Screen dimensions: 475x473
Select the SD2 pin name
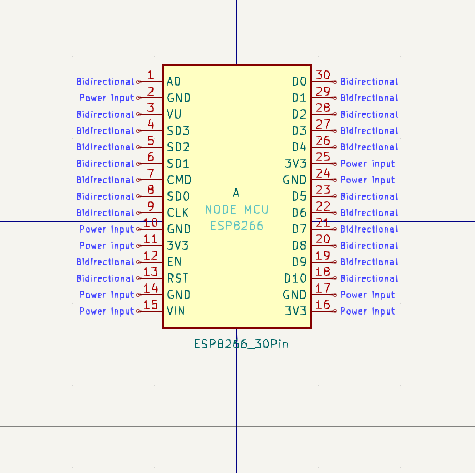click(178, 147)
